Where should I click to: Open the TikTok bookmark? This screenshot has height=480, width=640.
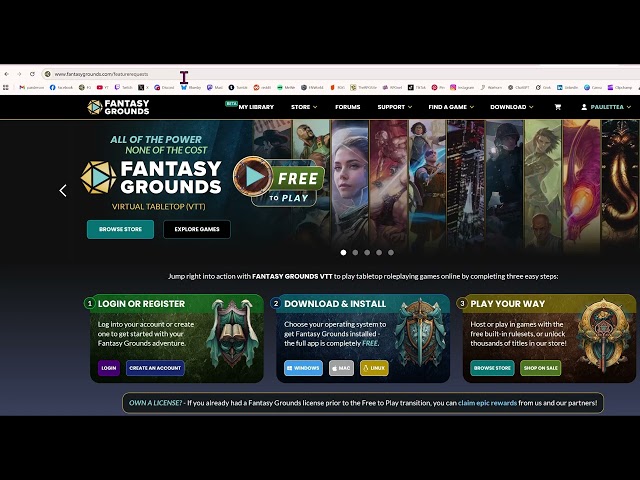417,87
